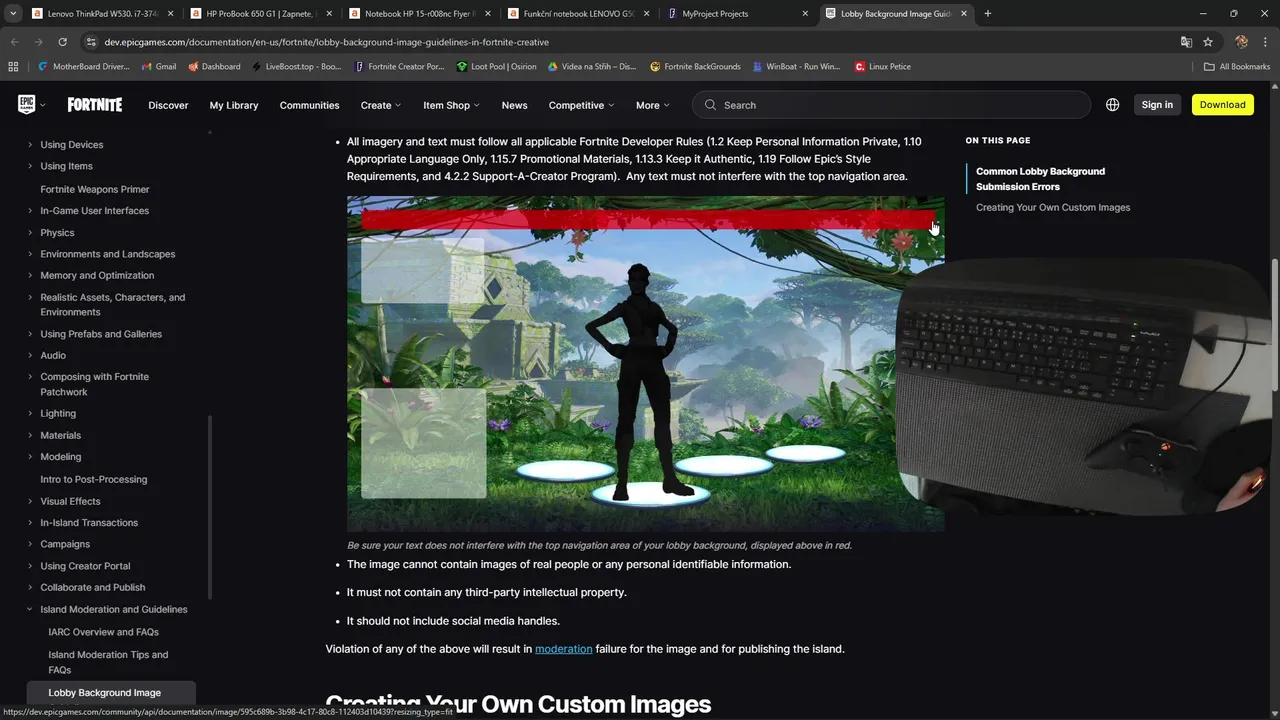Expand Environments and Landscapes section

coord(30,254)
